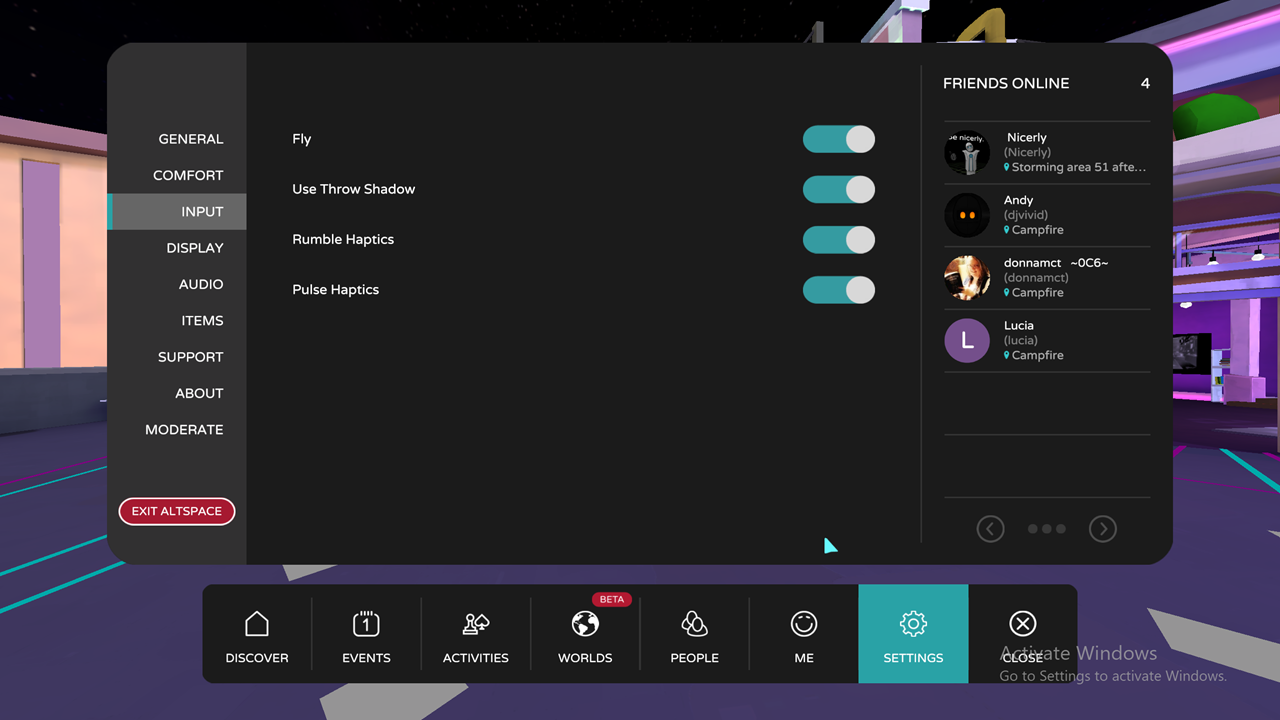The height and width of the screenshot is (720, 1280).
Task: Click the 'Use Throw Shadow' label
Action: pyautogui.click(x=353, y=189)
